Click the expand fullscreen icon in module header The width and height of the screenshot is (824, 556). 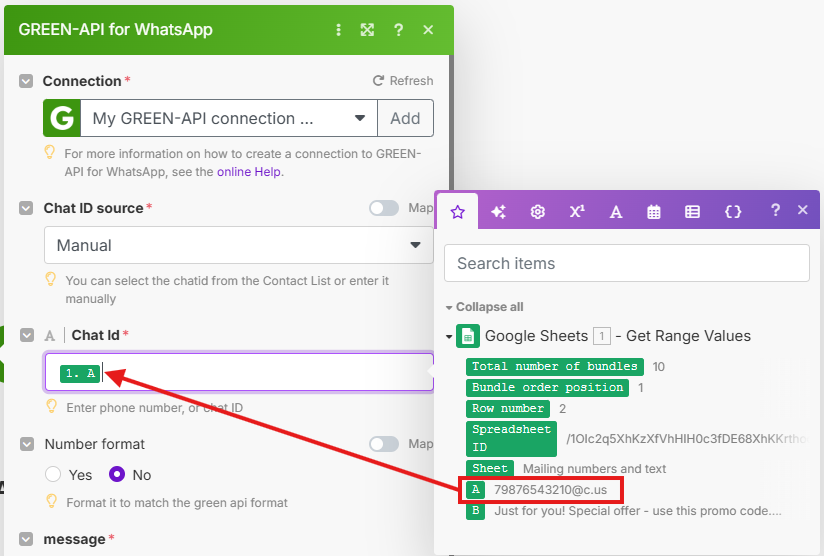367,30
